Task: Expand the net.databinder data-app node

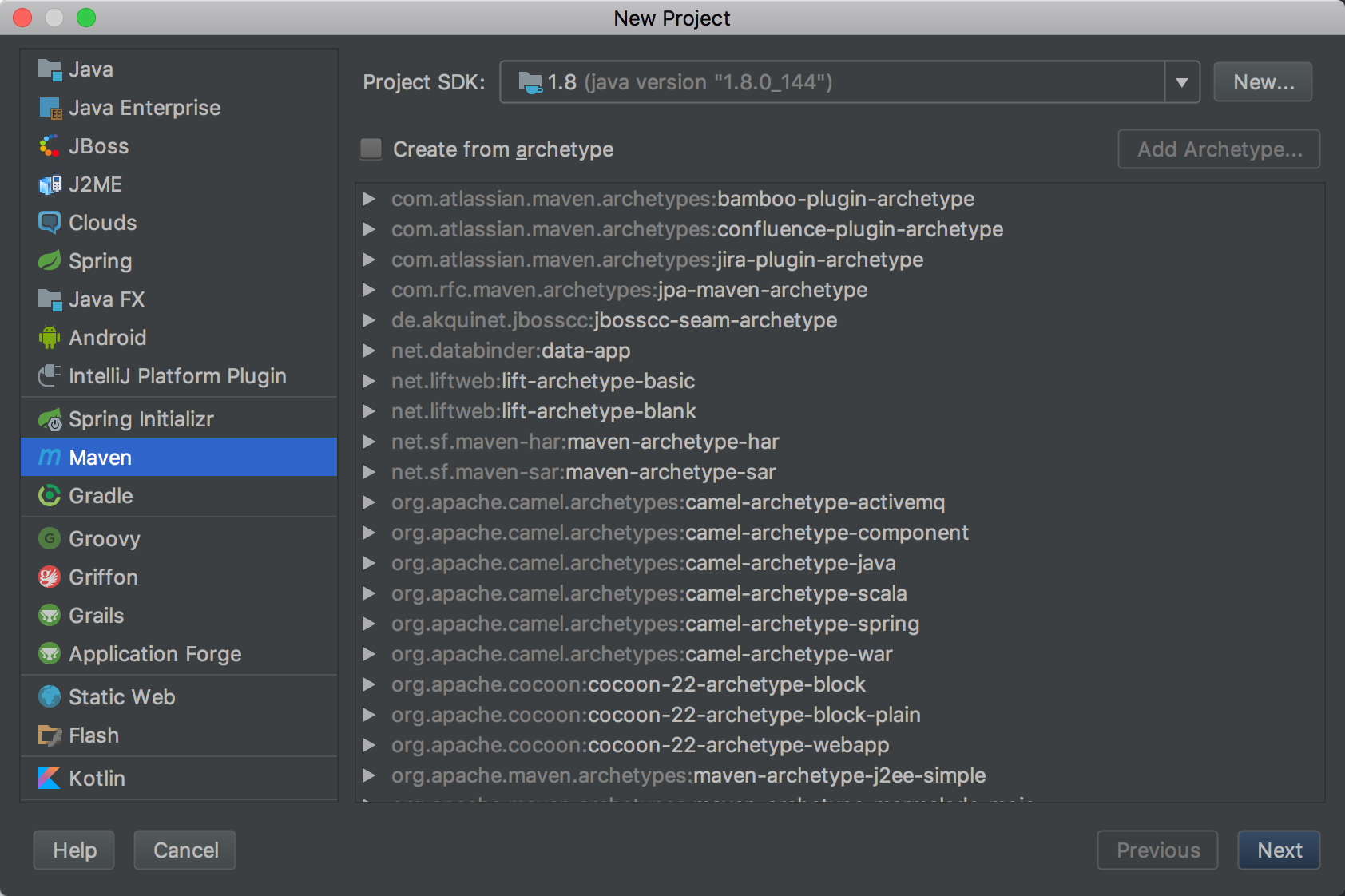Action: click(x=369, y=351)
